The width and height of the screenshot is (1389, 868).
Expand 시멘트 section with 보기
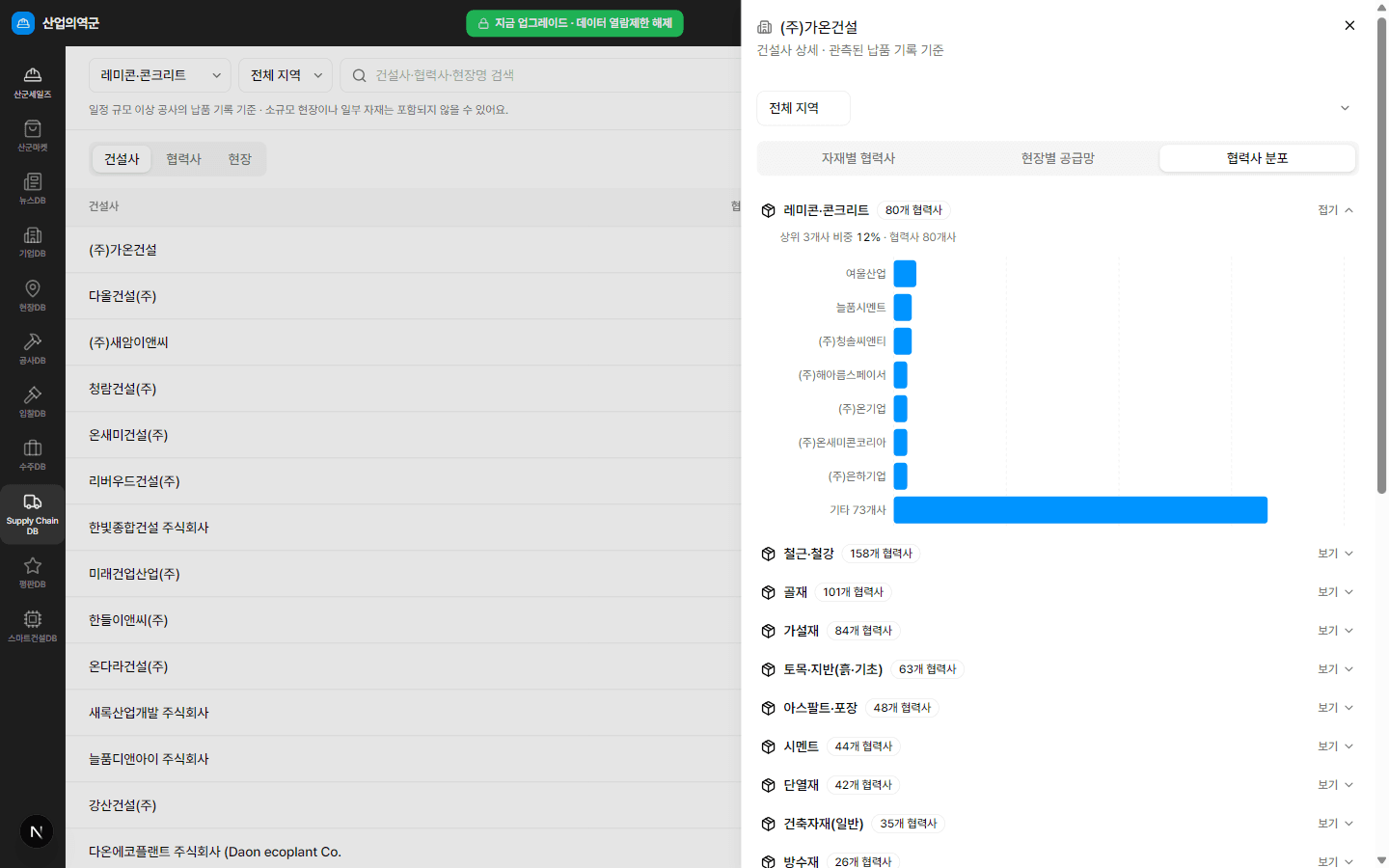click(1336, 746)
